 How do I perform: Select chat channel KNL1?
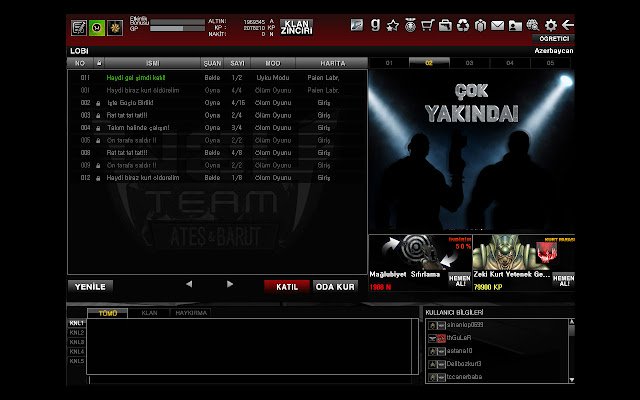(x=77, y=323)
